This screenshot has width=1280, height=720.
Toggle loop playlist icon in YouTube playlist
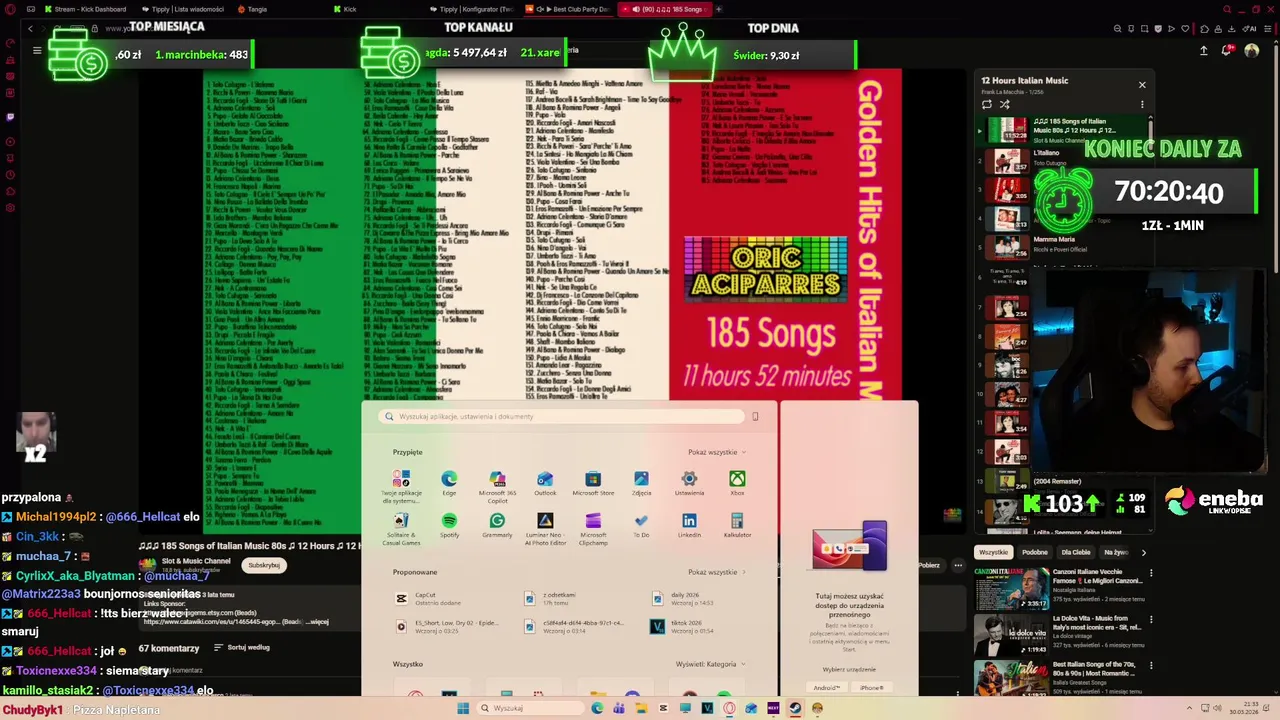[x=987, y=104]
